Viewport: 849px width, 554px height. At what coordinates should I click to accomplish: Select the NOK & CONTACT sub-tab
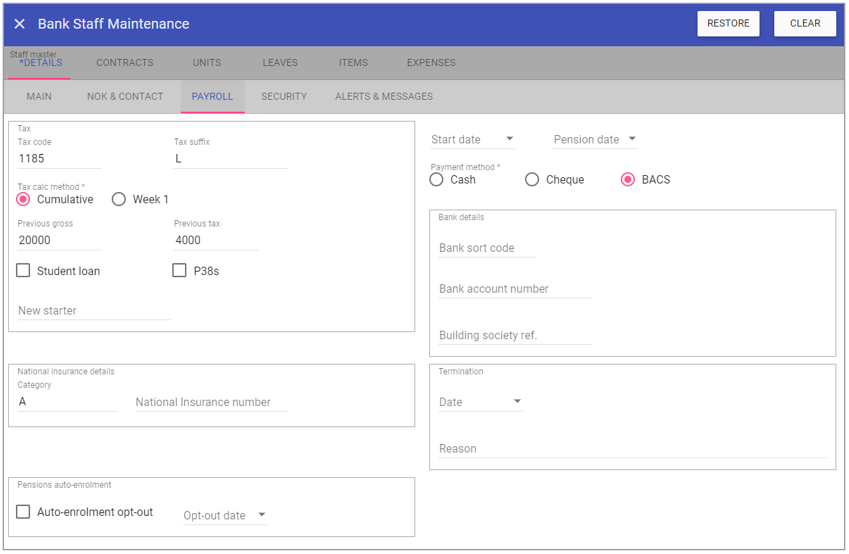[125, 96]
